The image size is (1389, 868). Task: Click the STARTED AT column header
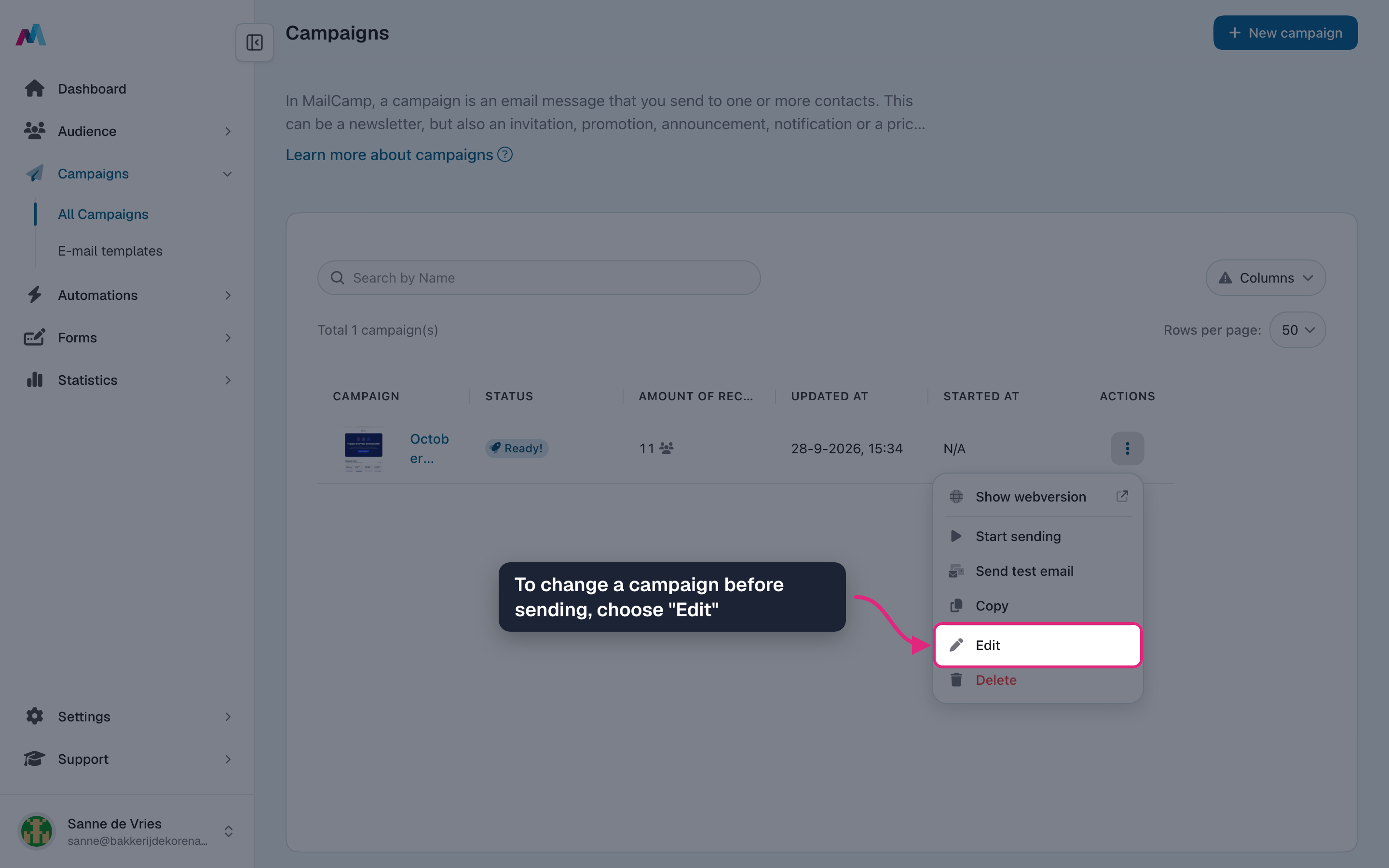(981, 396)
